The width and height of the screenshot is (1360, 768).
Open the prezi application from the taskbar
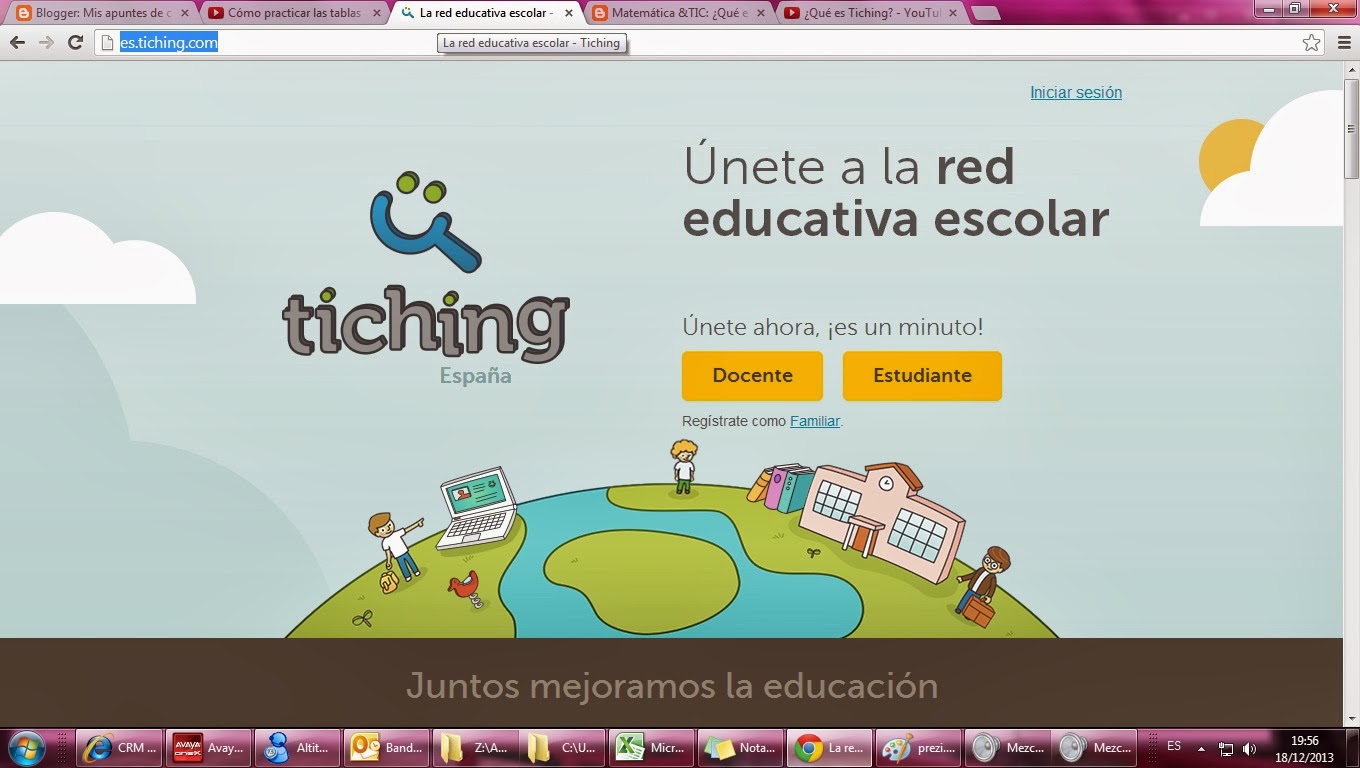[x=918, y=747]
